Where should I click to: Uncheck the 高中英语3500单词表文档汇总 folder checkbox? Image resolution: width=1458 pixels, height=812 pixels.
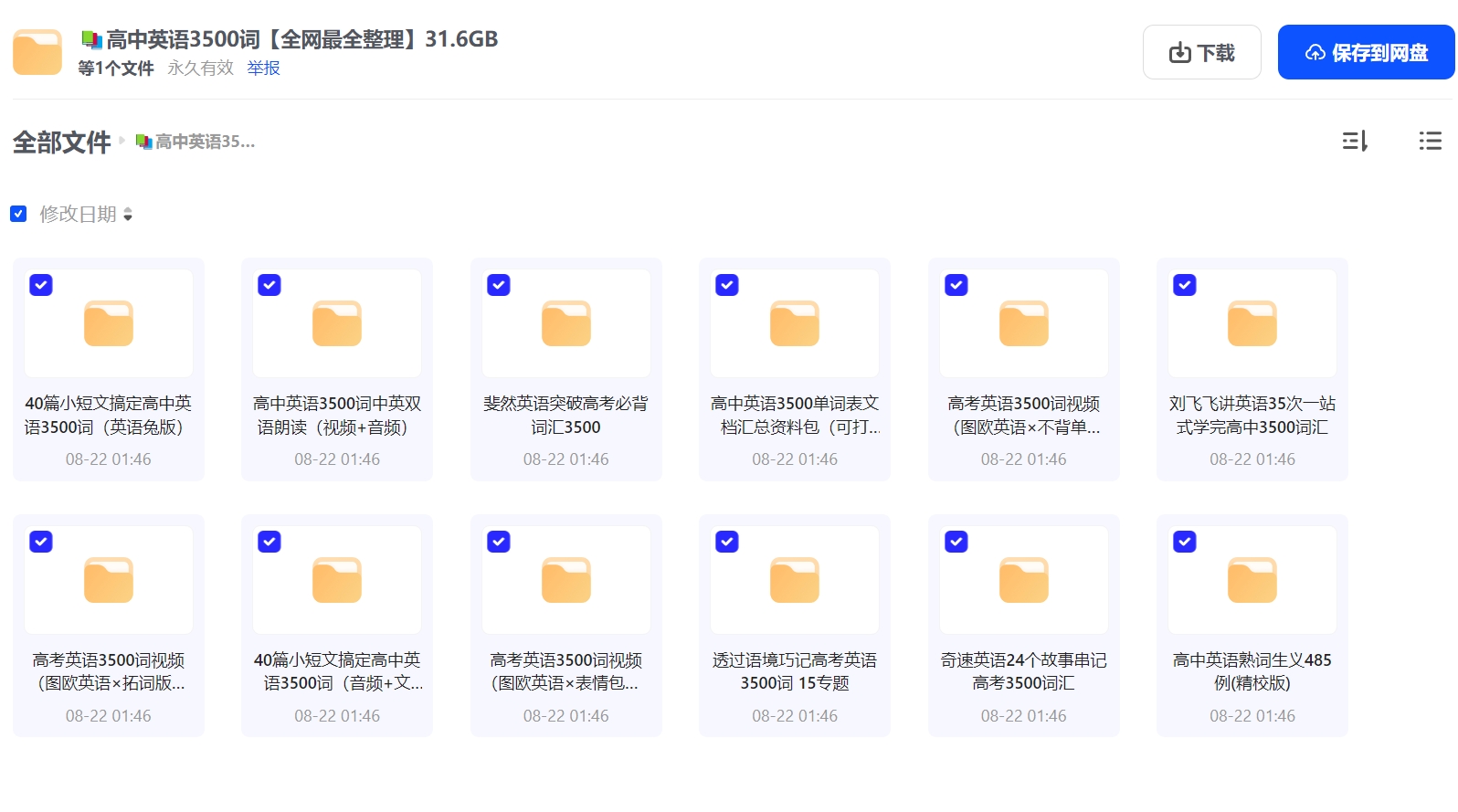tap(727, 285)
